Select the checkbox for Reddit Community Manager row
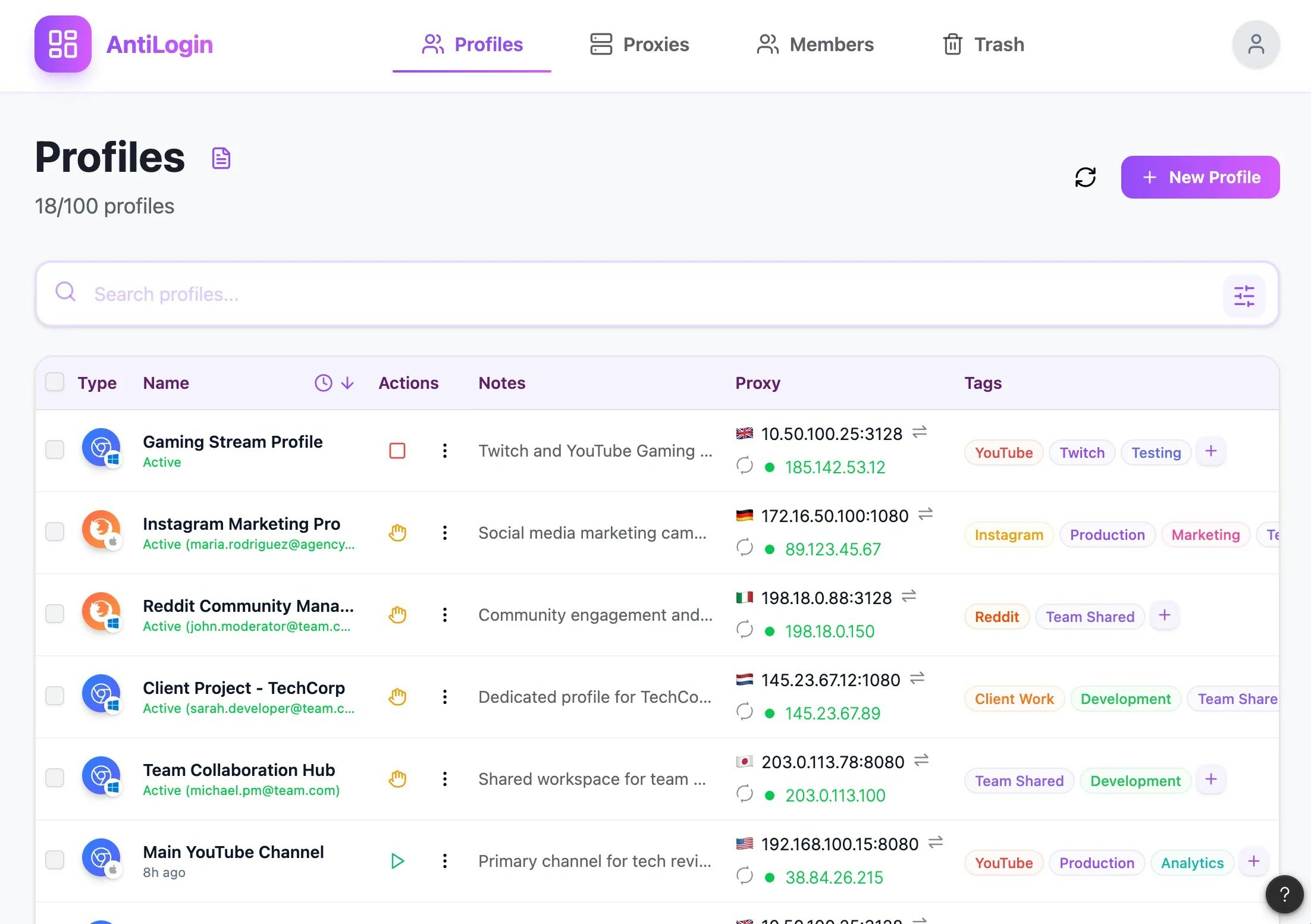Viewport: 1311px width, 924px height. (x=55, y=614)
